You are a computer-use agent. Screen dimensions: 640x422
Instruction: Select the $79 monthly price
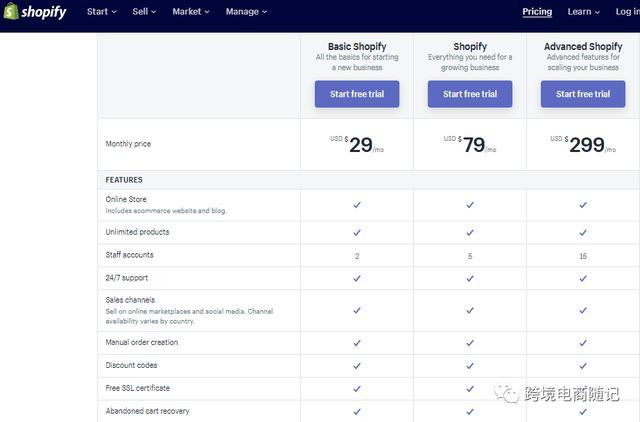click(470, 144)
